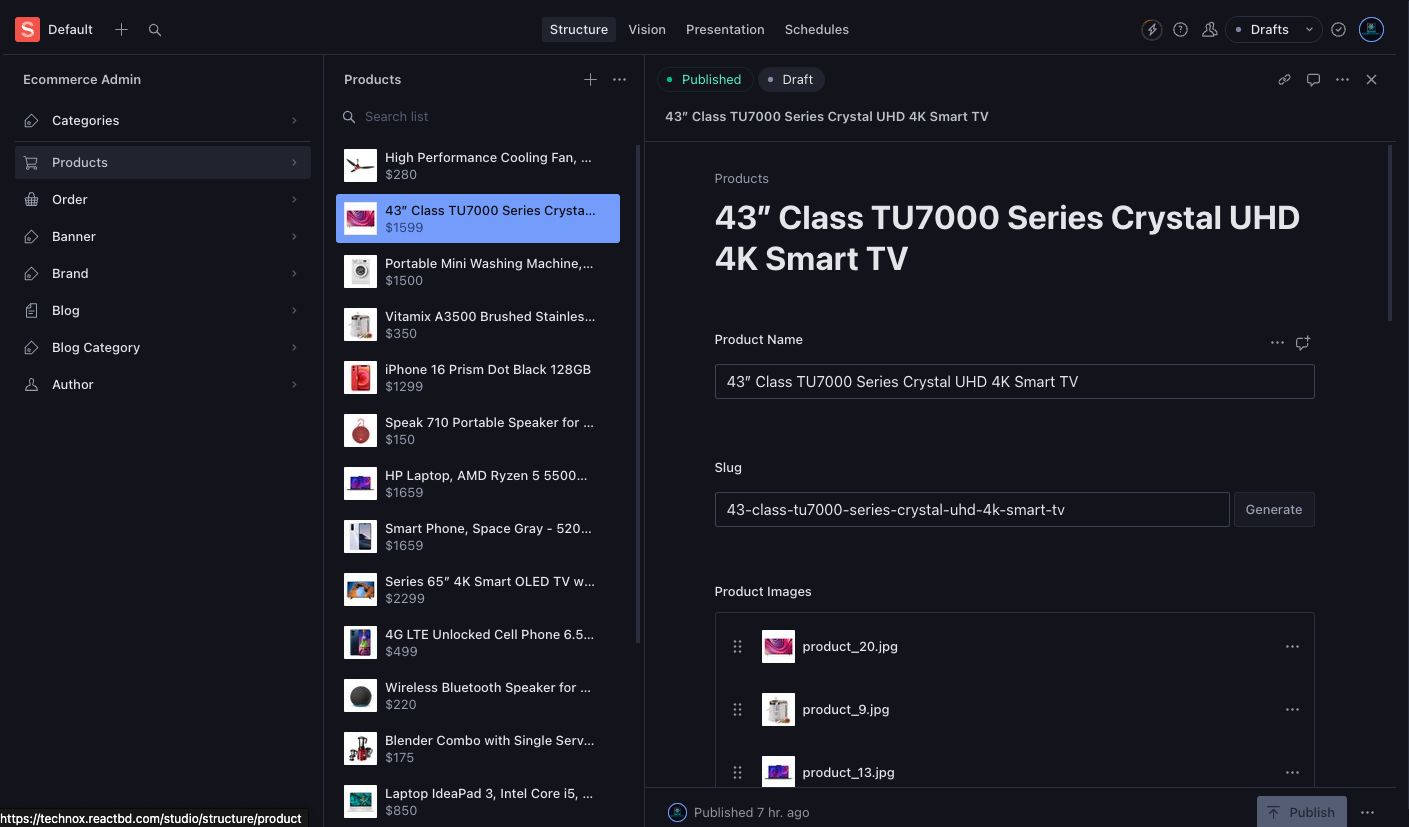Click product_13.jpg image thumbnail

(778, 771)
